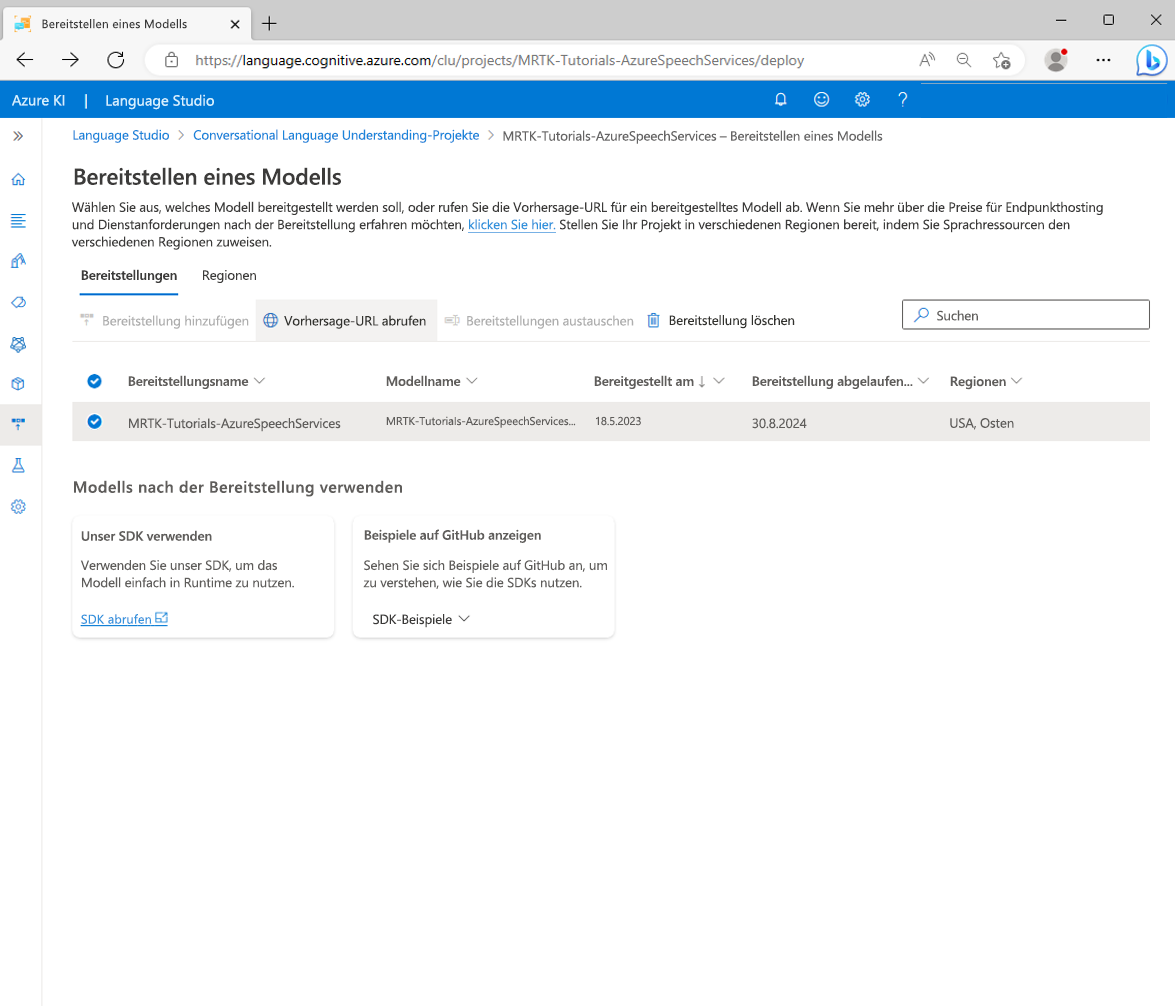View site lock information icon

172,60
